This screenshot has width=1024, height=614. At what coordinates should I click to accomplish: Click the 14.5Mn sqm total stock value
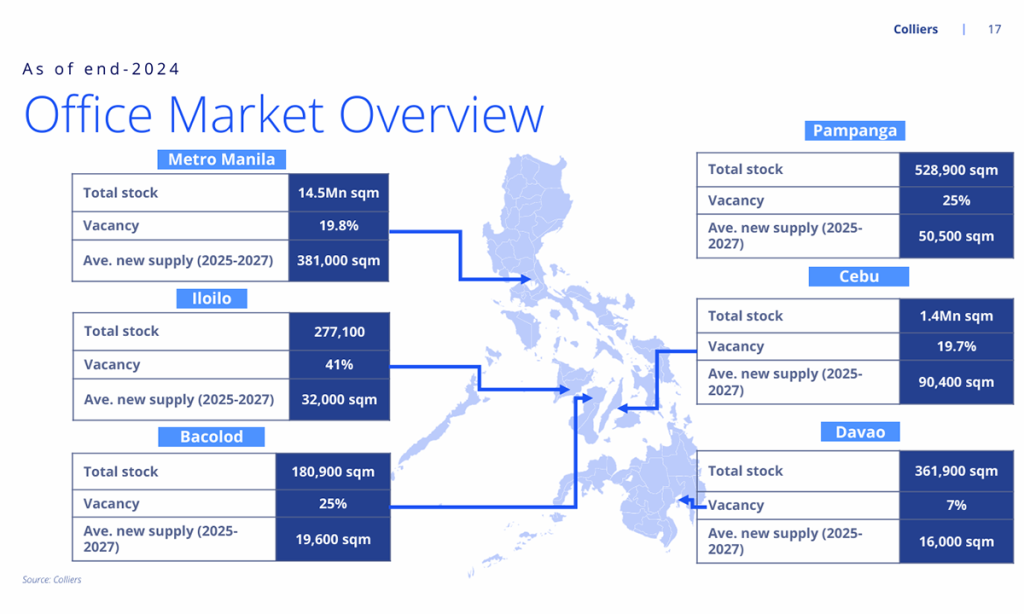click(x=339, y=192)
